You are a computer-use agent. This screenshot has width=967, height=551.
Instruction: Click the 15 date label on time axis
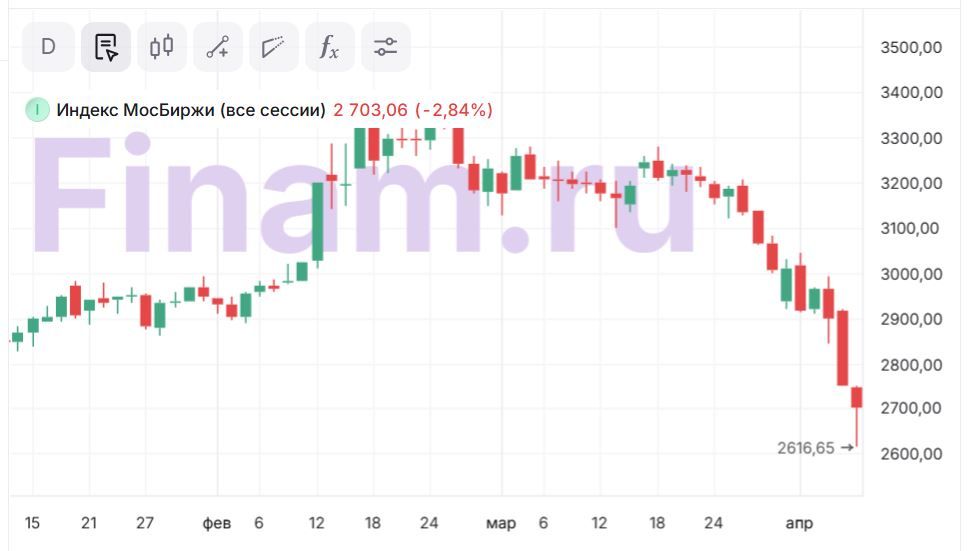click(31, 524)
